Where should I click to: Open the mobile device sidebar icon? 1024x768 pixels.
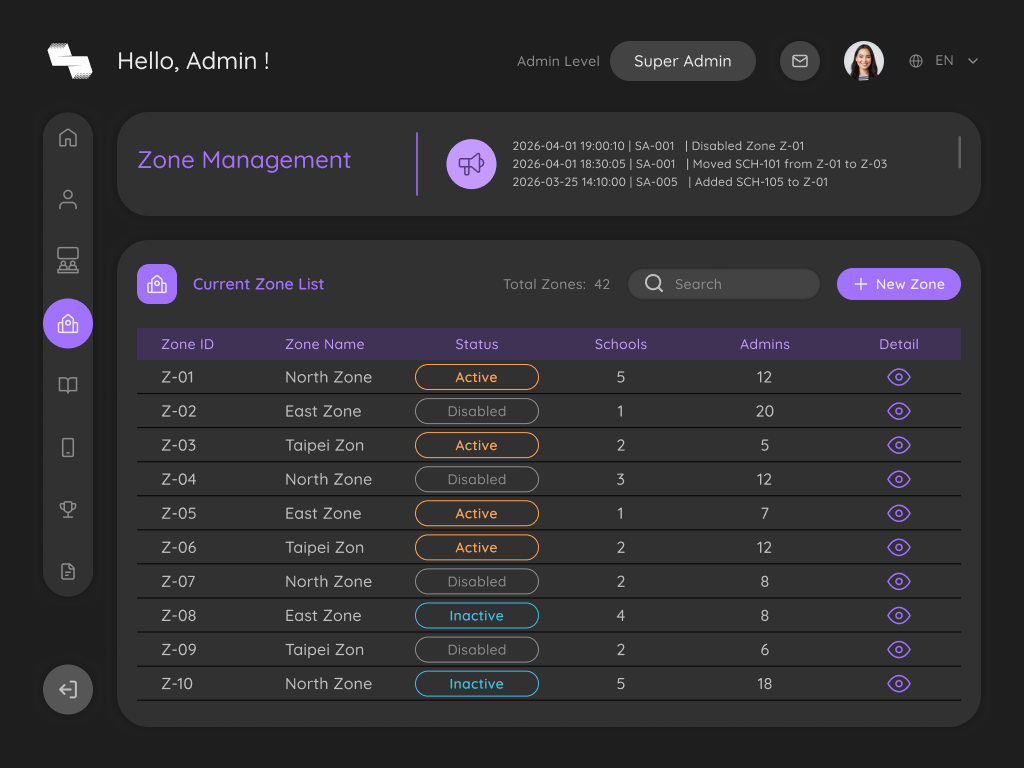point(68,447)
